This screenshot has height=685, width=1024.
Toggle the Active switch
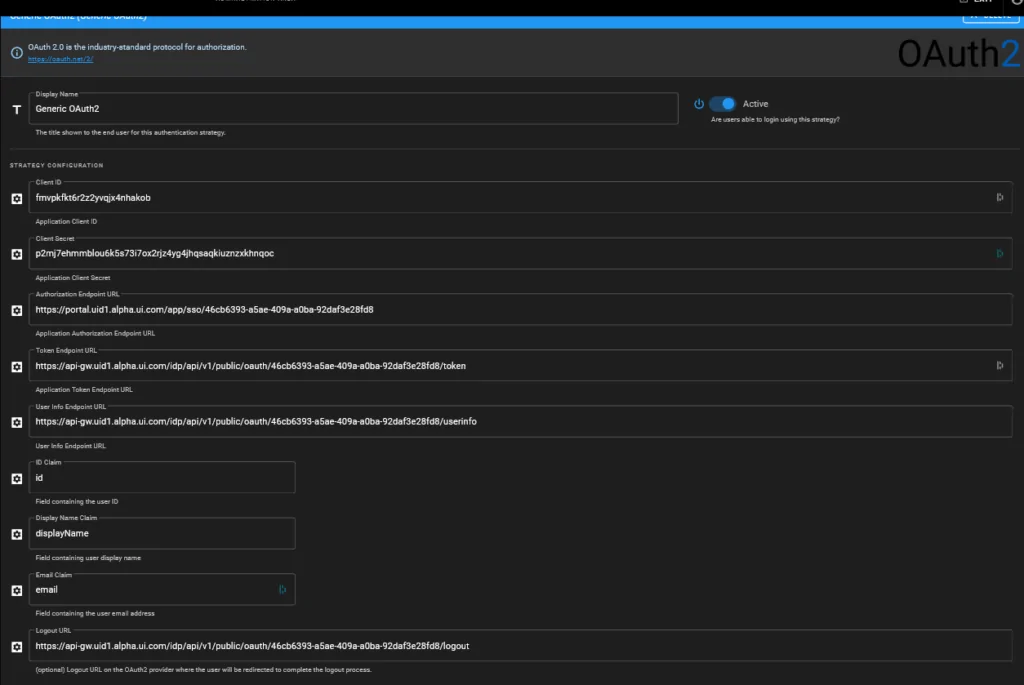(722, 104)
